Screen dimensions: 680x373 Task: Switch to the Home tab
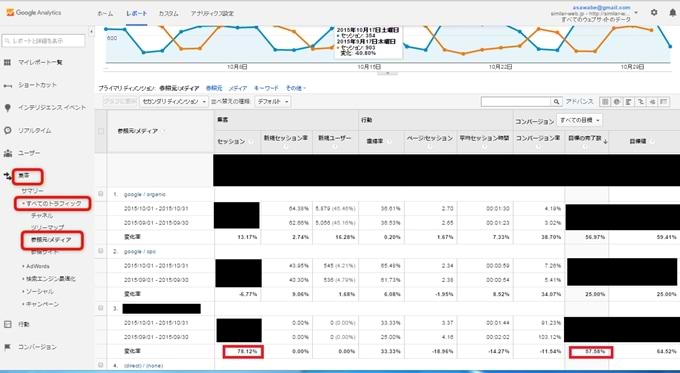click(x=105, y=13)
